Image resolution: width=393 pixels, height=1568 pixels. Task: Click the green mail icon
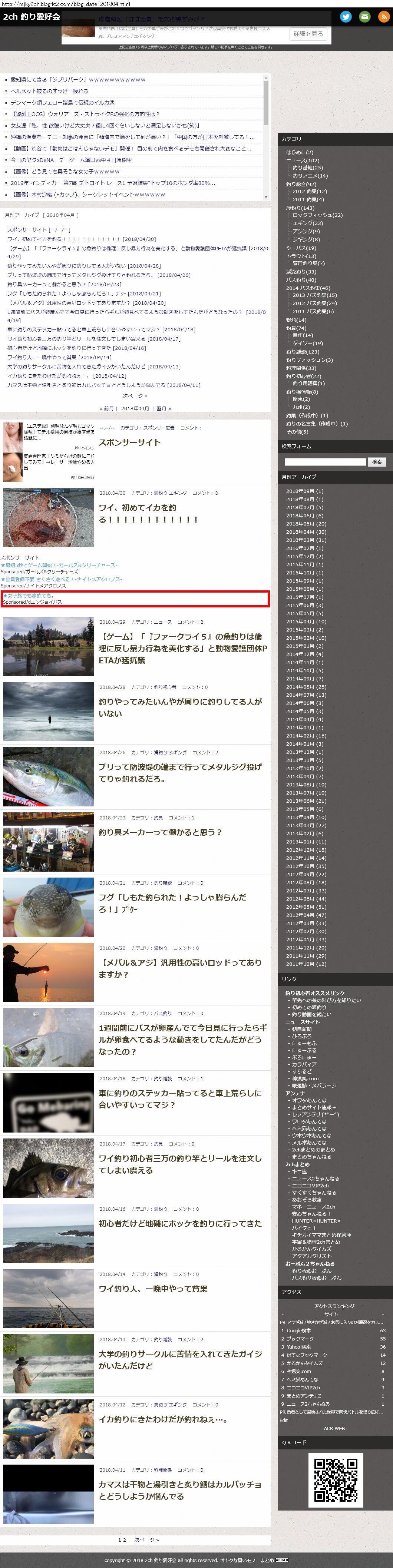[364, 17]
